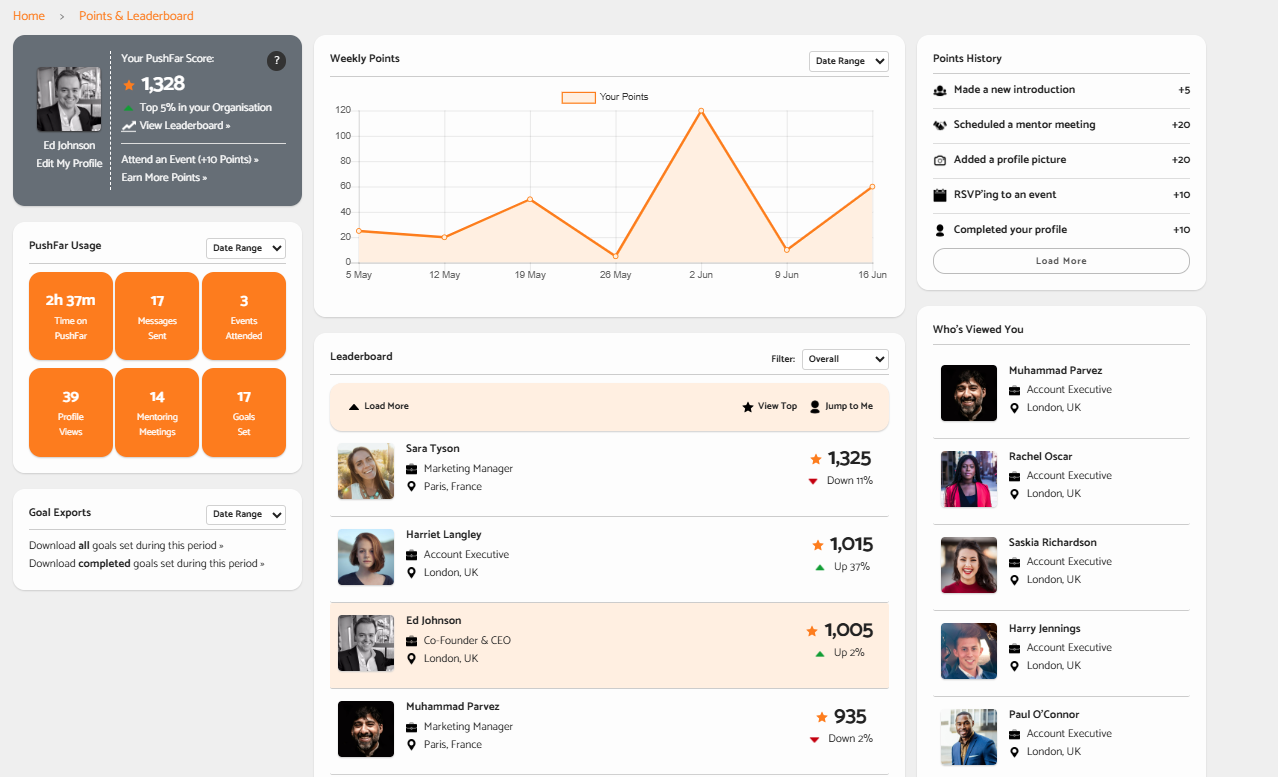This screenshot has height=777, width=1278.
Task: Open the Profile Views usage tile
Action: pyautogui.click(x=71, y=412)
